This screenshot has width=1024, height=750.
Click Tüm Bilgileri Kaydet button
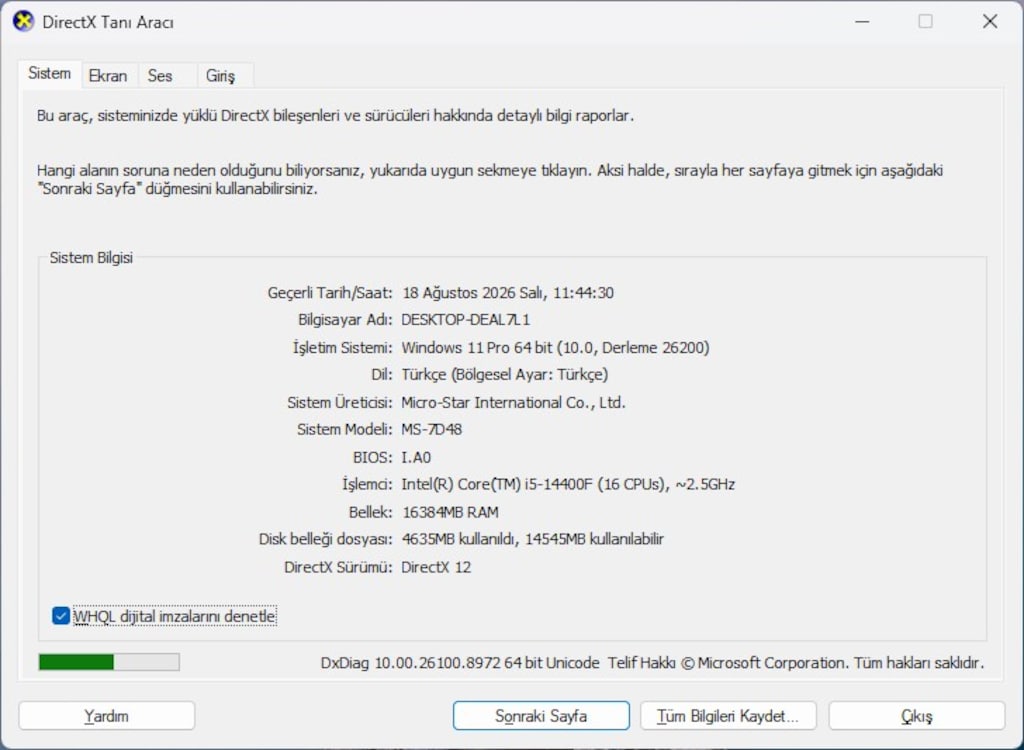pyautogui.click(x=728, y=716)
